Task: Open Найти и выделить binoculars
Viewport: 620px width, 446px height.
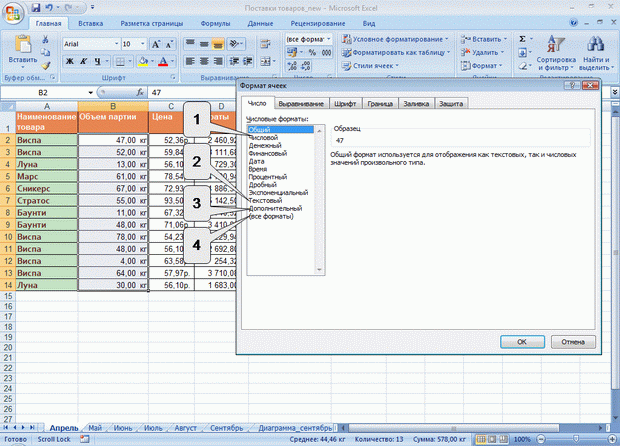Action: [x=596, y=53]
